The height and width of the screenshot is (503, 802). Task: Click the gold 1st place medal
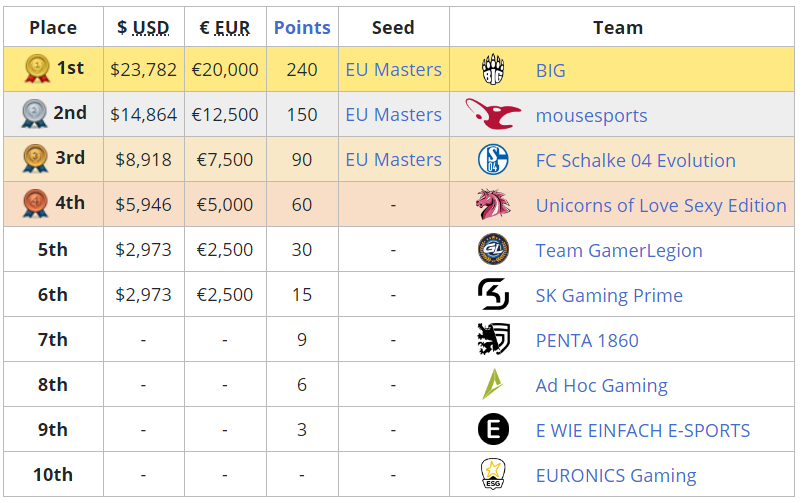coord(36,69)
